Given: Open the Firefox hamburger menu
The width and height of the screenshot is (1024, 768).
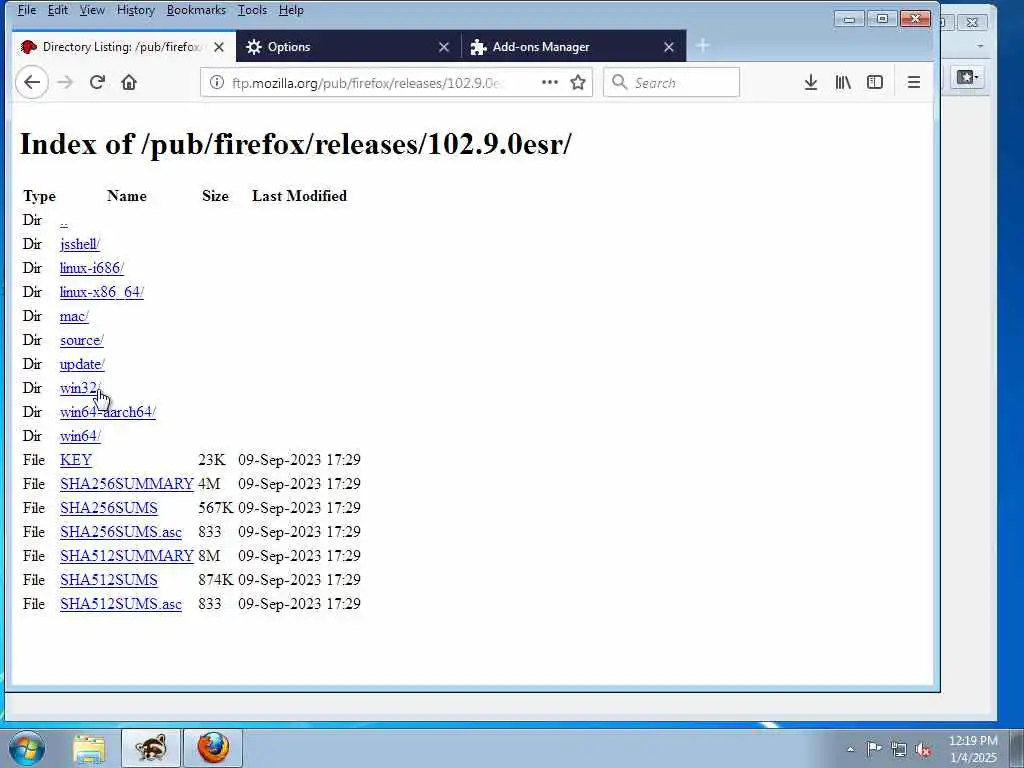Looking at the screenshot, I should 914,82.
